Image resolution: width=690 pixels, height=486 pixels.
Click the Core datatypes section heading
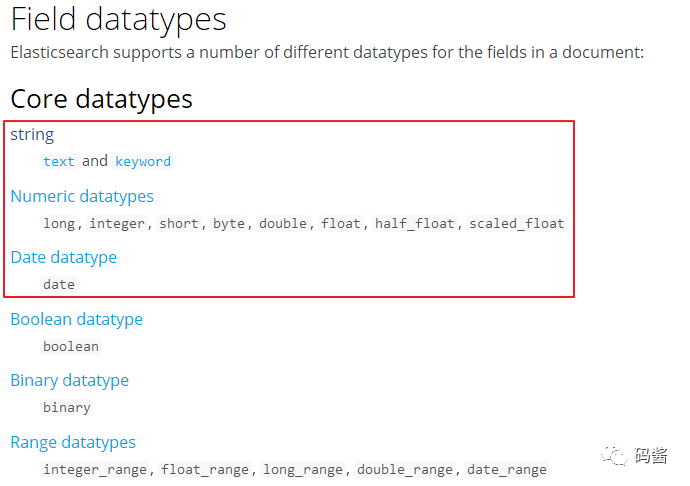(x=102, y=99)
